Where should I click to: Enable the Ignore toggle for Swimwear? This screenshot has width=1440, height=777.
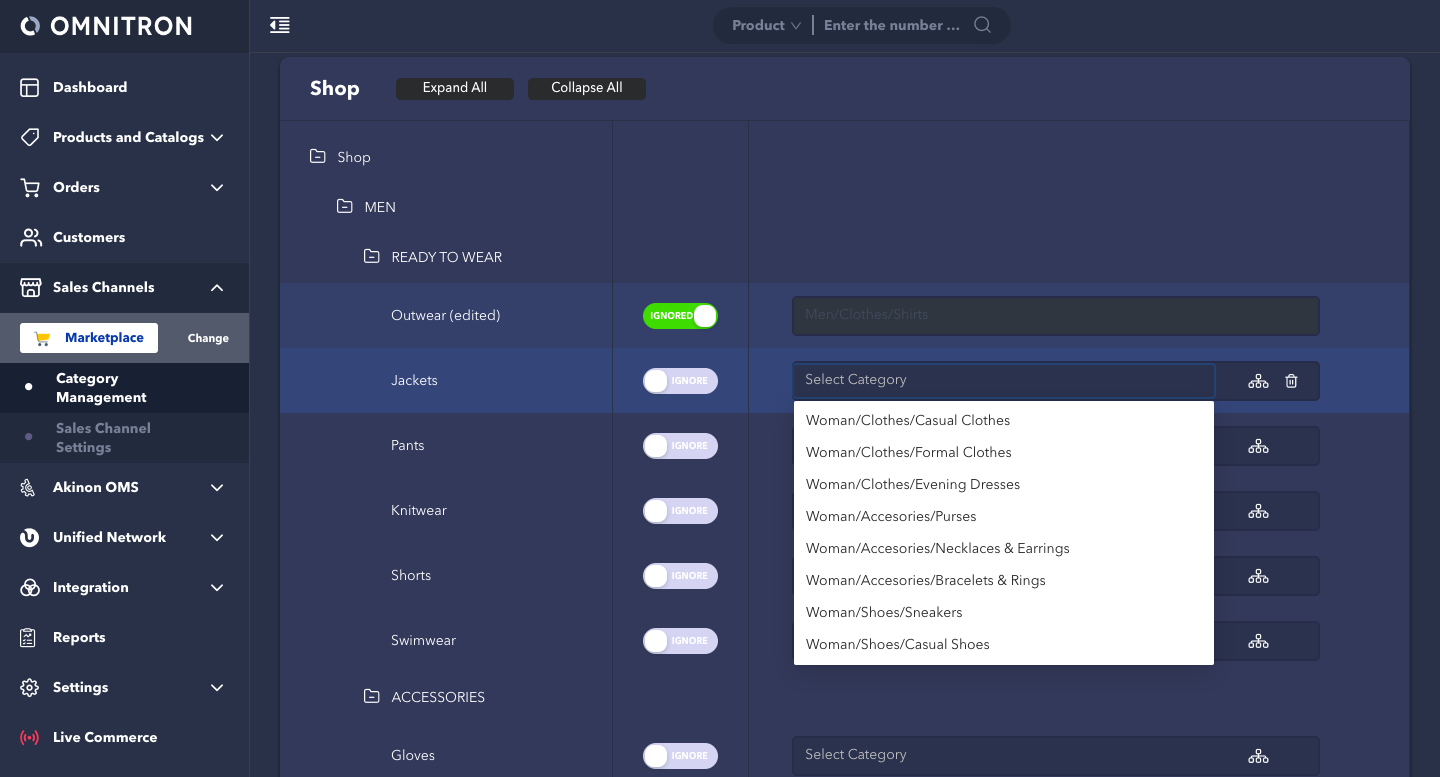click(680, 641)
